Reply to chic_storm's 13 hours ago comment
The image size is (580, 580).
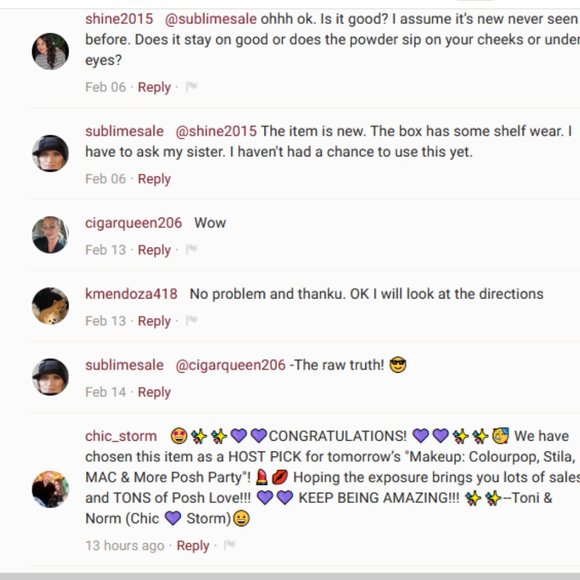tap(193, 546)
